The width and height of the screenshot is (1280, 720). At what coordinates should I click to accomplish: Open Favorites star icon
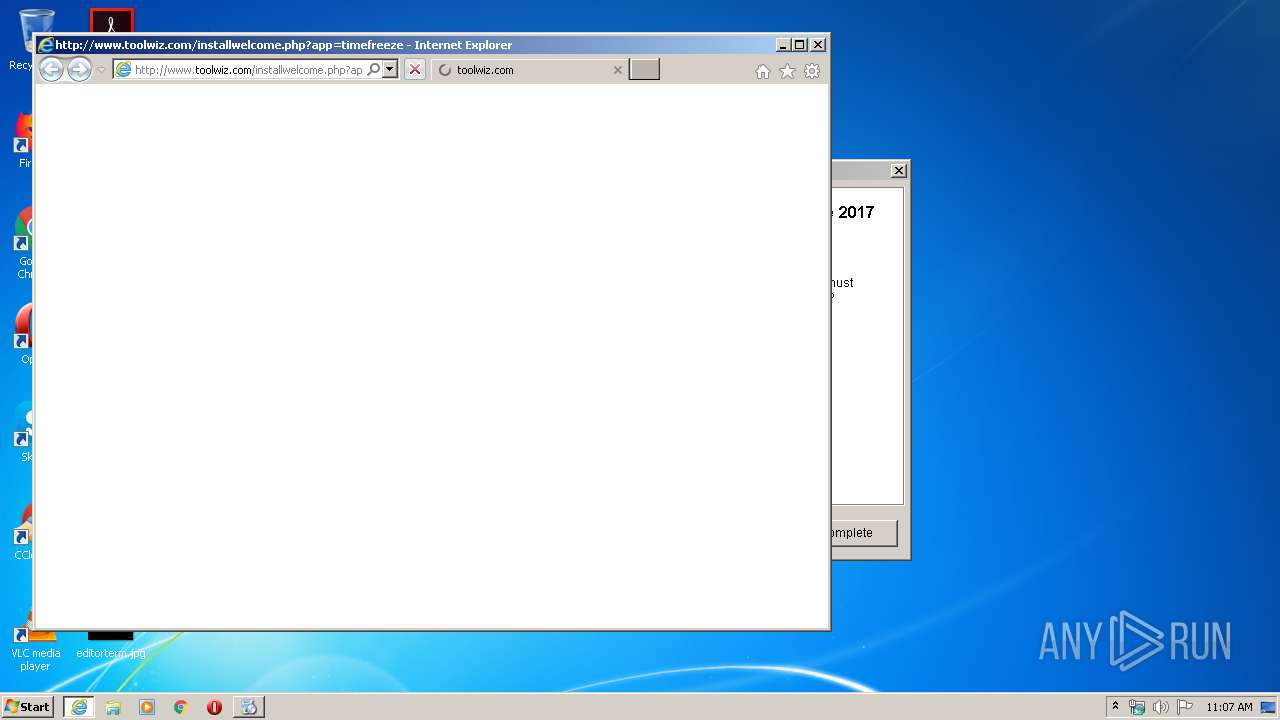[x=787, y=71]
